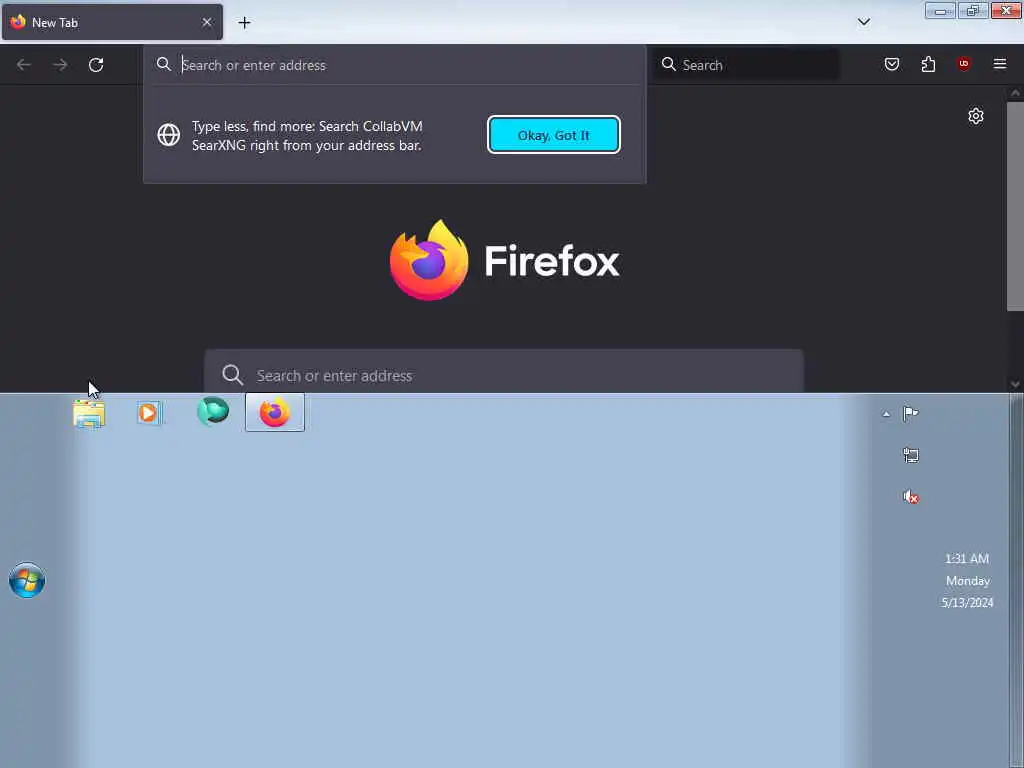Viewport: 1024px width, 768px height.
Task: Click the toolbar Search box
Action: (746, 65)
